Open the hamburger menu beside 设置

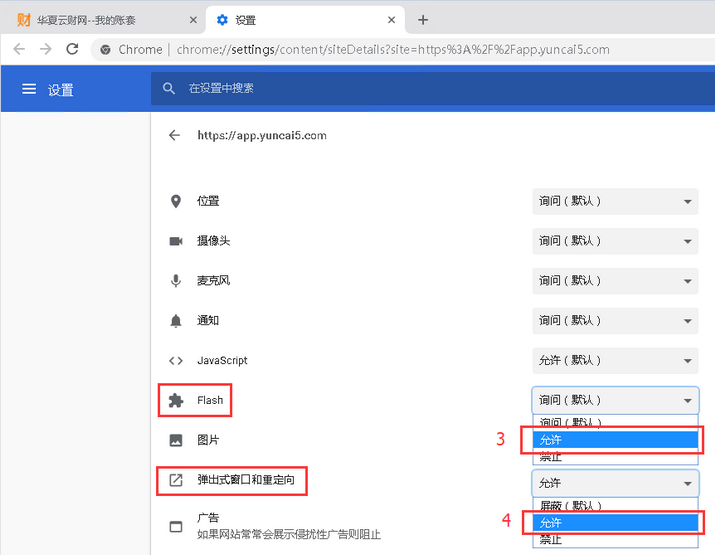(x=29, y=89)
